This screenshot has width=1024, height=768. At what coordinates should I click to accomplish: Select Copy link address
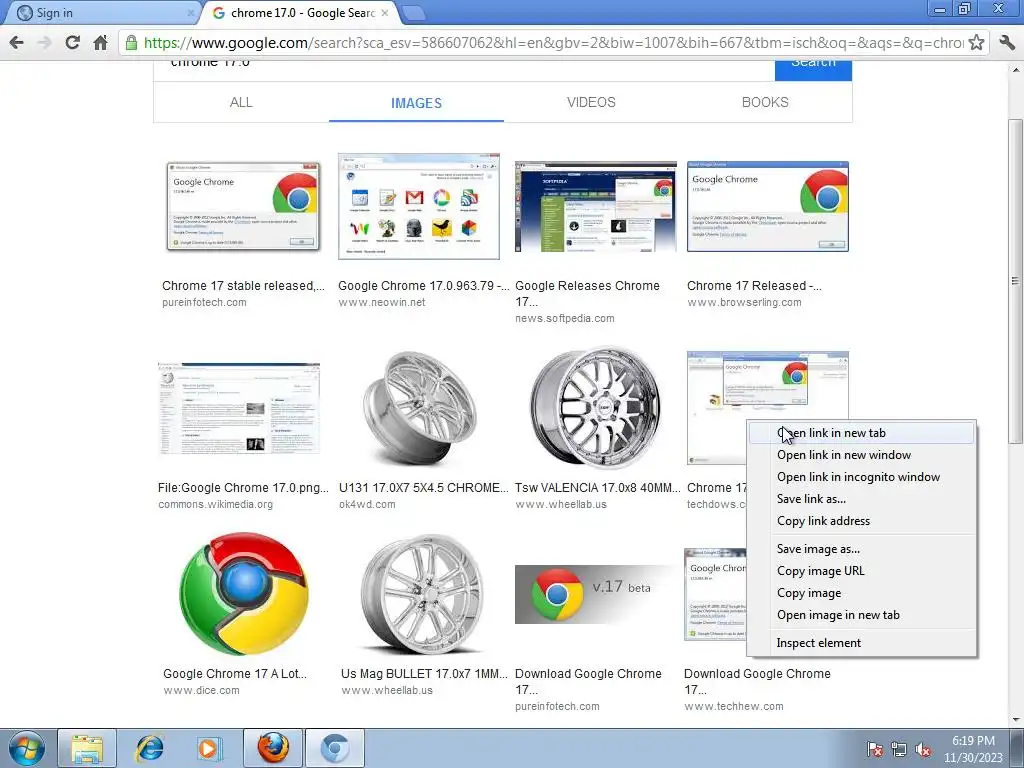(x=861, y=520)
